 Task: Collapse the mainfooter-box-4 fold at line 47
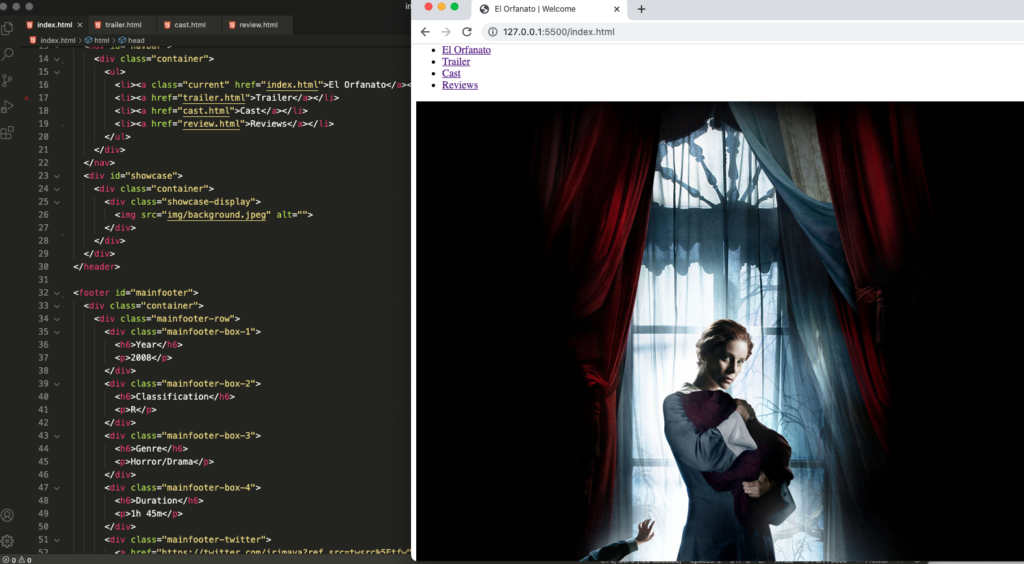tap(57, 488)
